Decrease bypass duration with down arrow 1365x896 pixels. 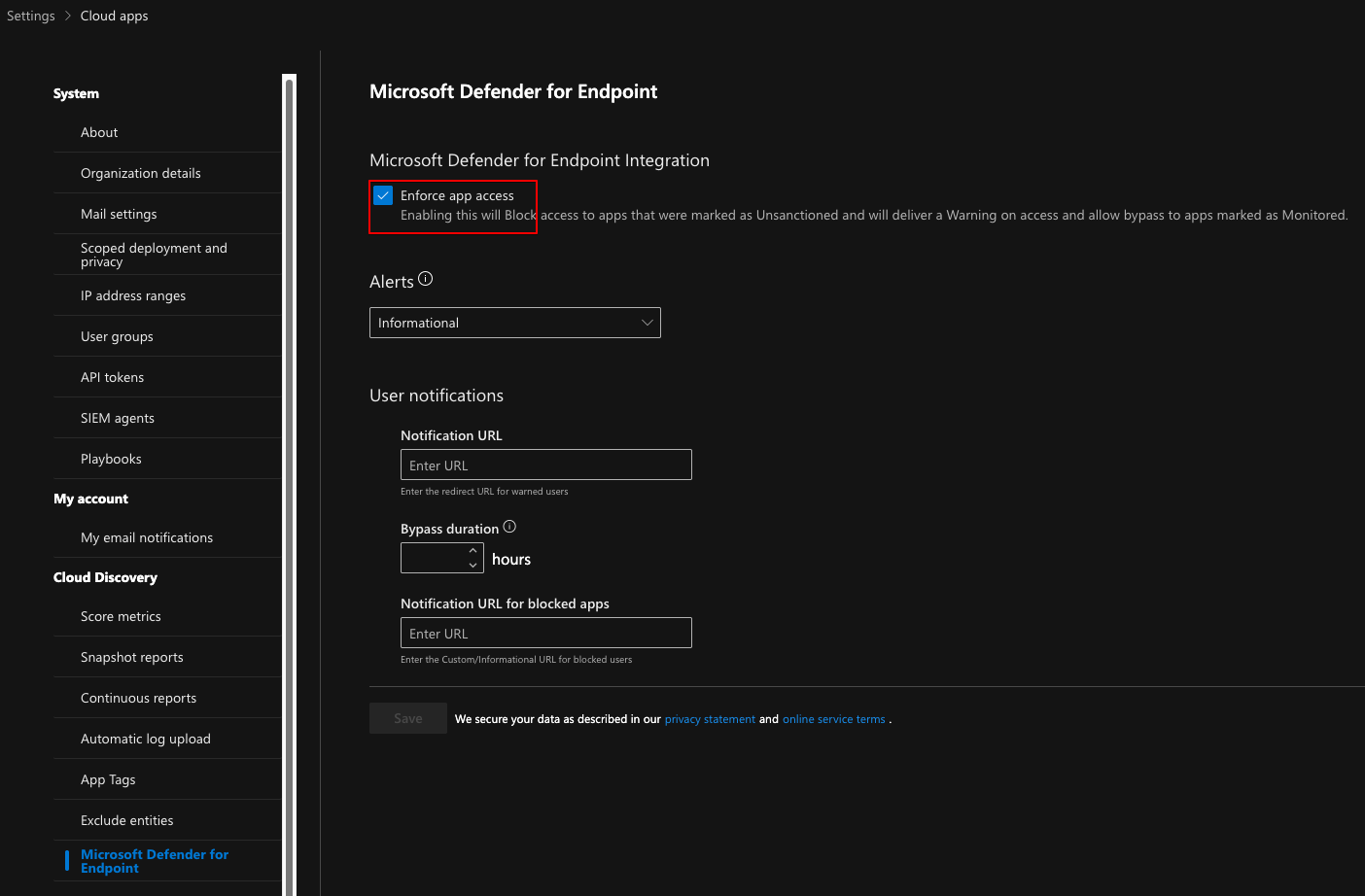click(x=473, y=565)
